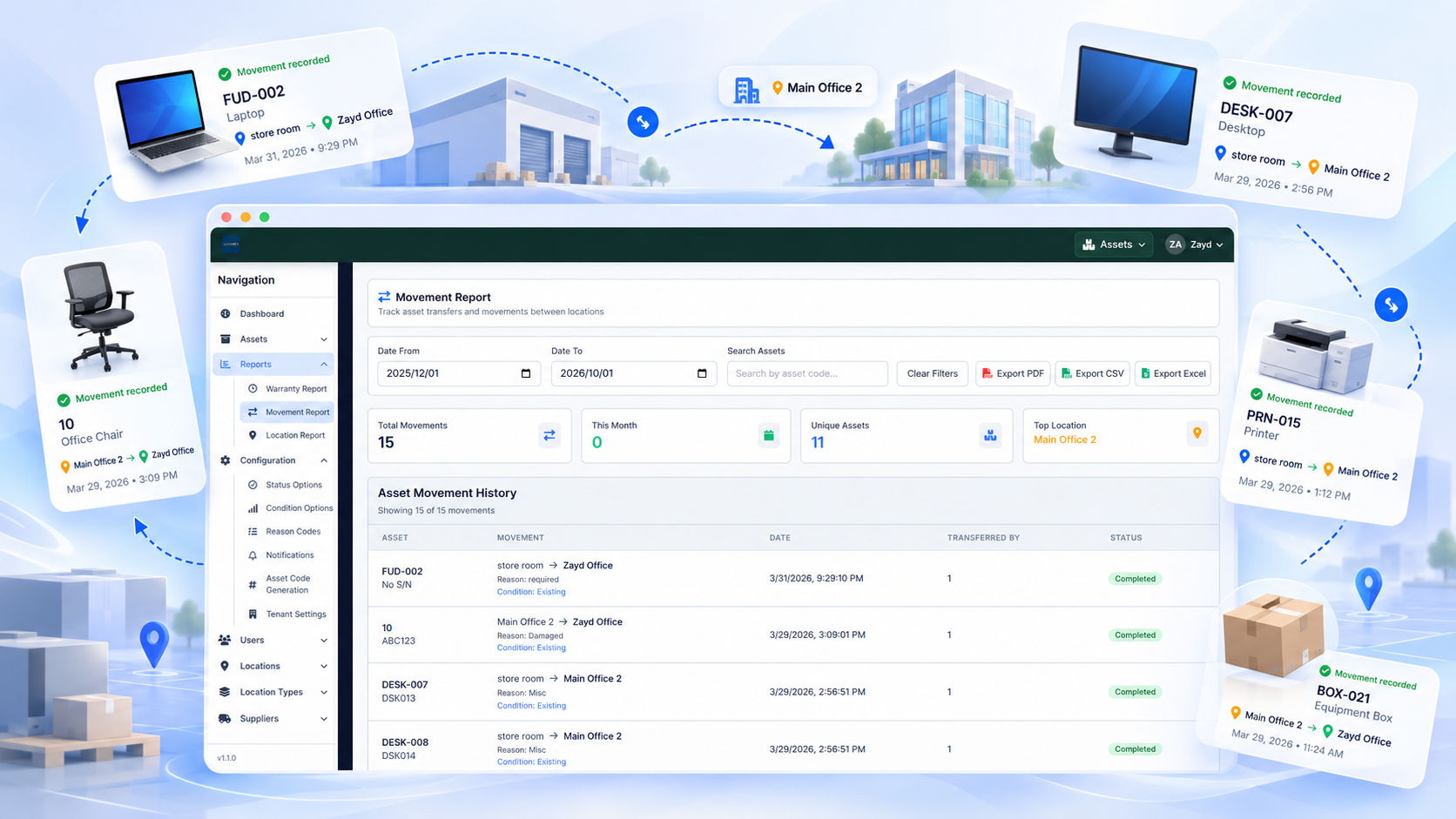Click the Total Movements transfer icon
This screenshot has height=819, width=1456.
tap(549, 435)
